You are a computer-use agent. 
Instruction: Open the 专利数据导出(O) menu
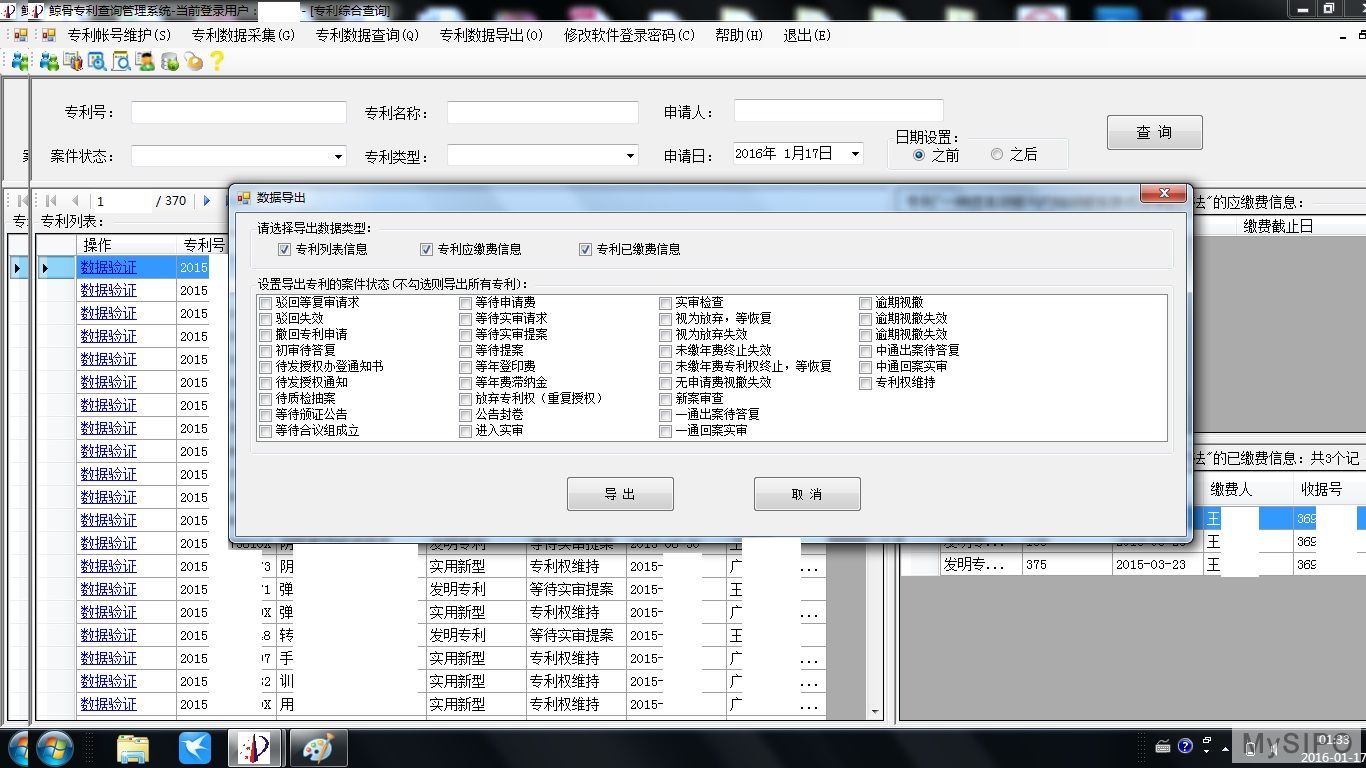(x=491, y=35)
